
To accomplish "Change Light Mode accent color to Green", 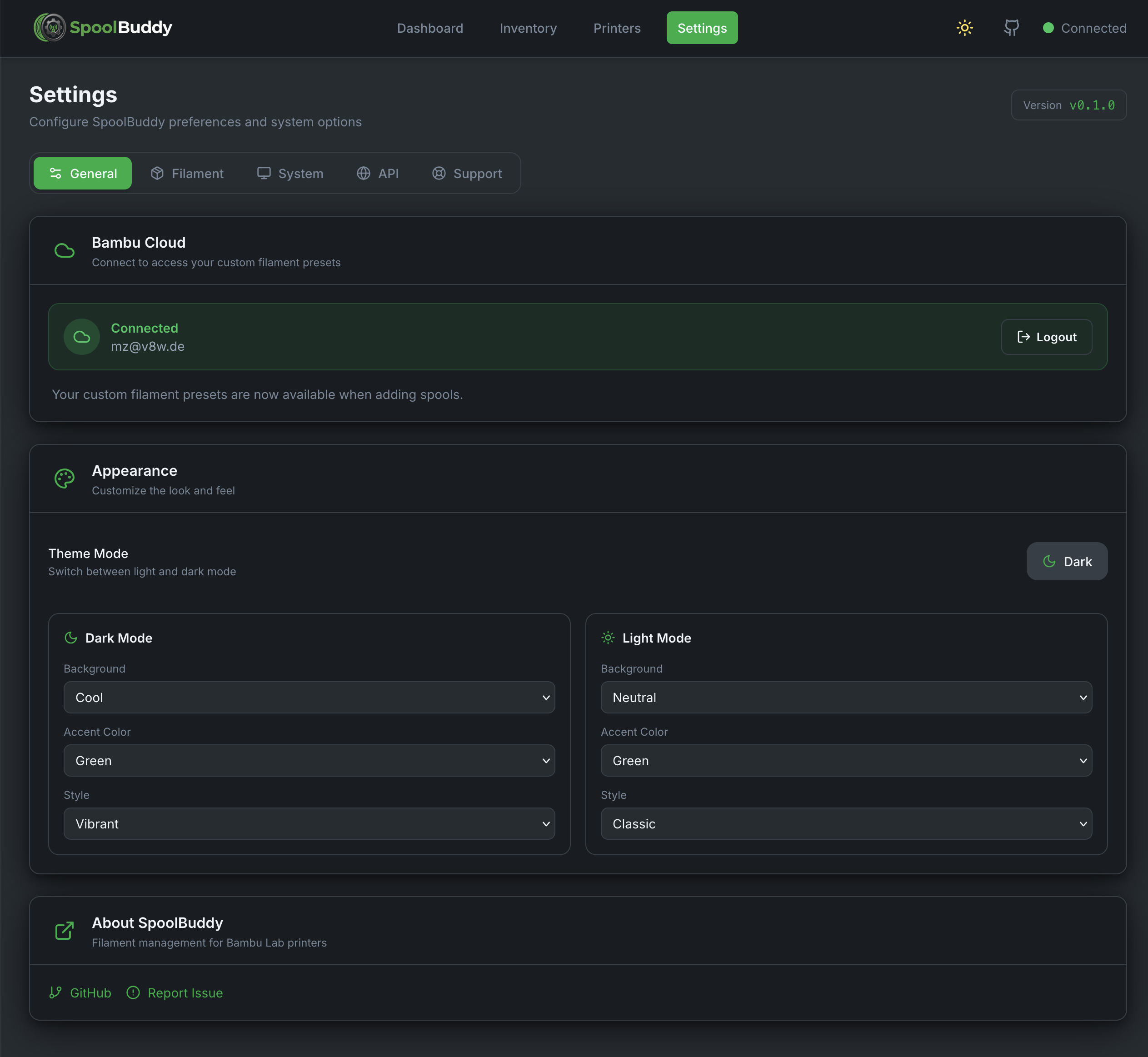I will 847,761.
